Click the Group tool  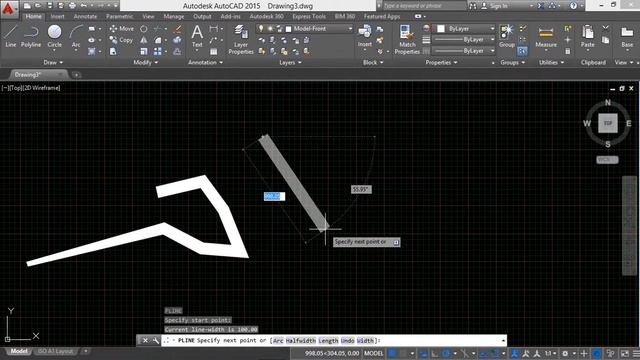[x=507, y=36]
